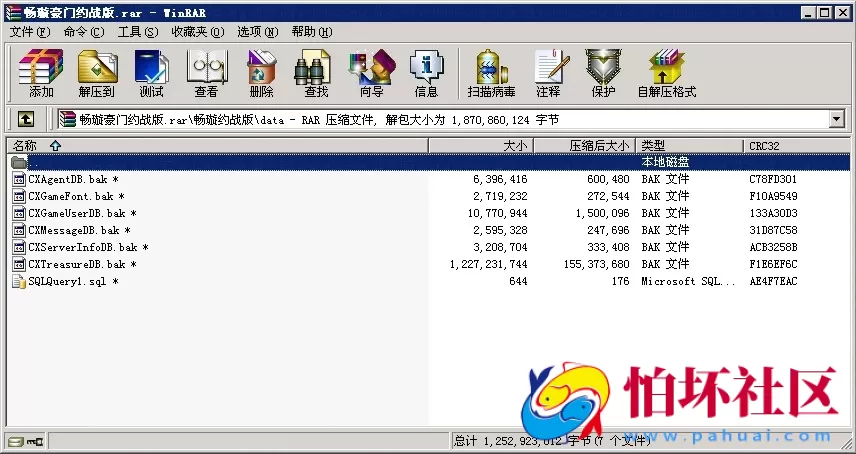Click the archive path text field
The height and width of the screenshot is (454, 856).
[445, 119]
